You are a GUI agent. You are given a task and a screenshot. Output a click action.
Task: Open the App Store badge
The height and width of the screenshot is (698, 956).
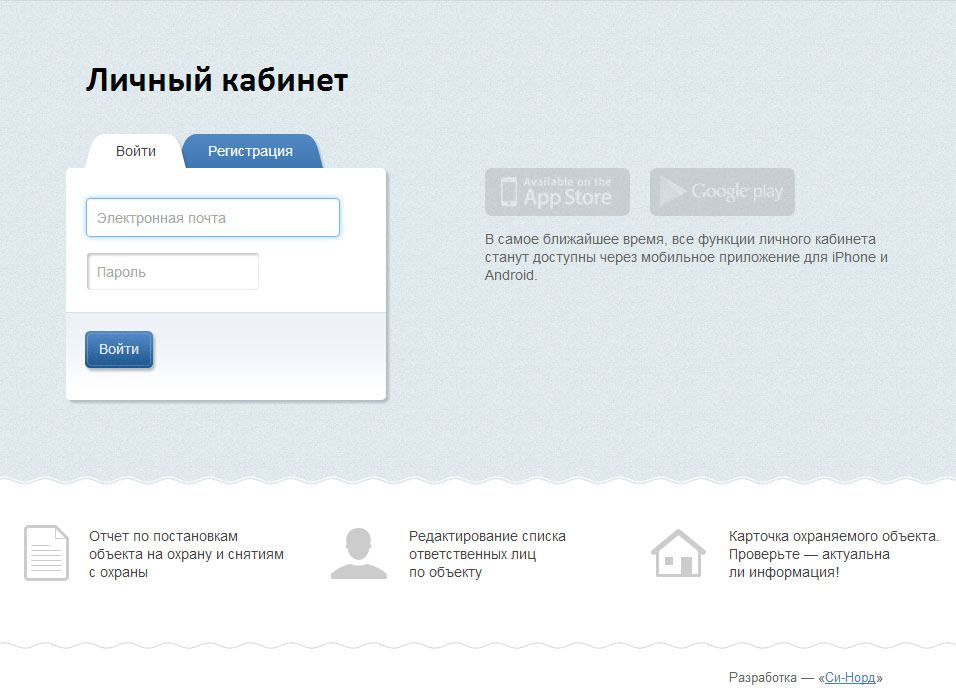point(557,192)
